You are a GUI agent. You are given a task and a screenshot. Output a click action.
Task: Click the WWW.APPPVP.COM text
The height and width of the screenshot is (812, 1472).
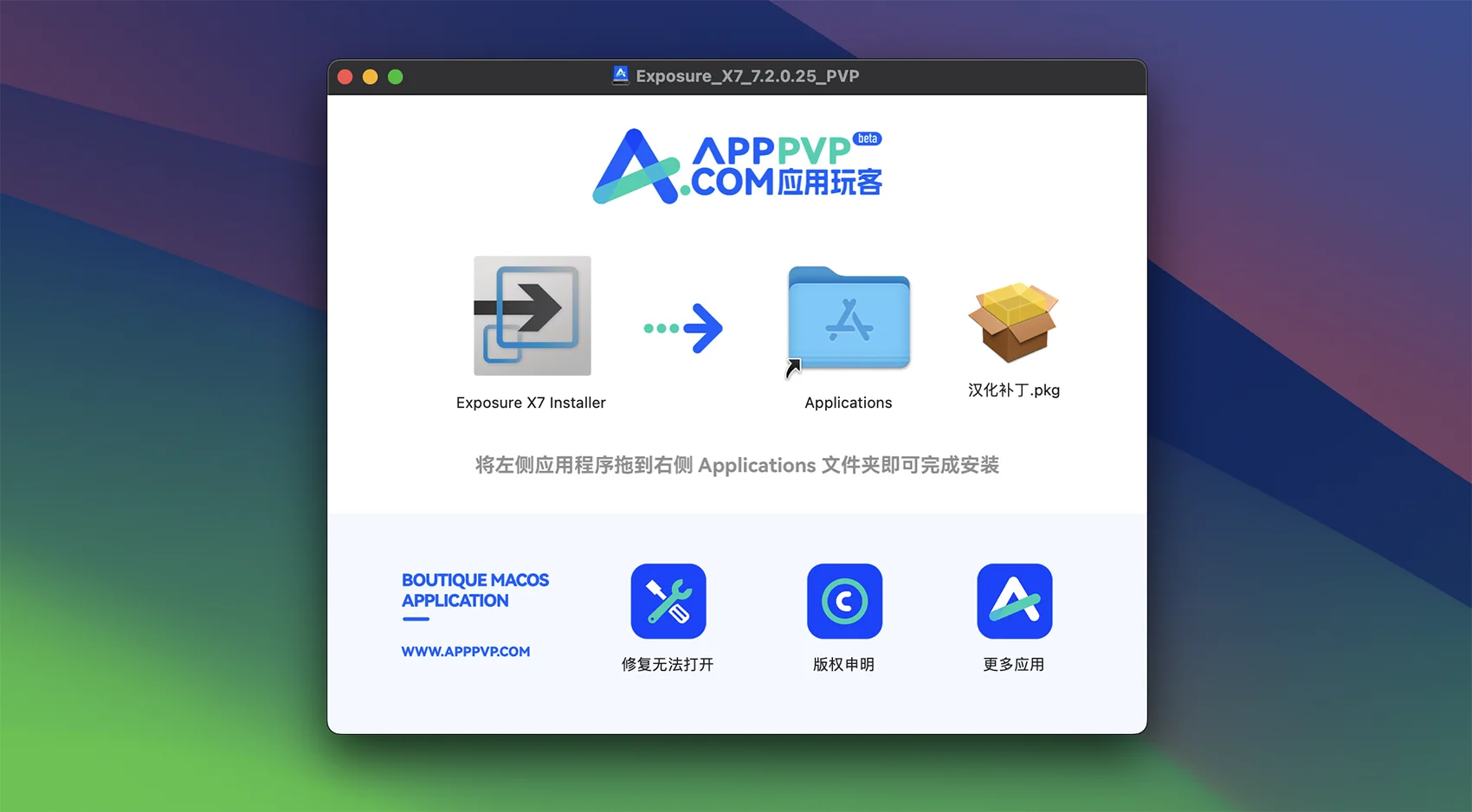point(466,652)
